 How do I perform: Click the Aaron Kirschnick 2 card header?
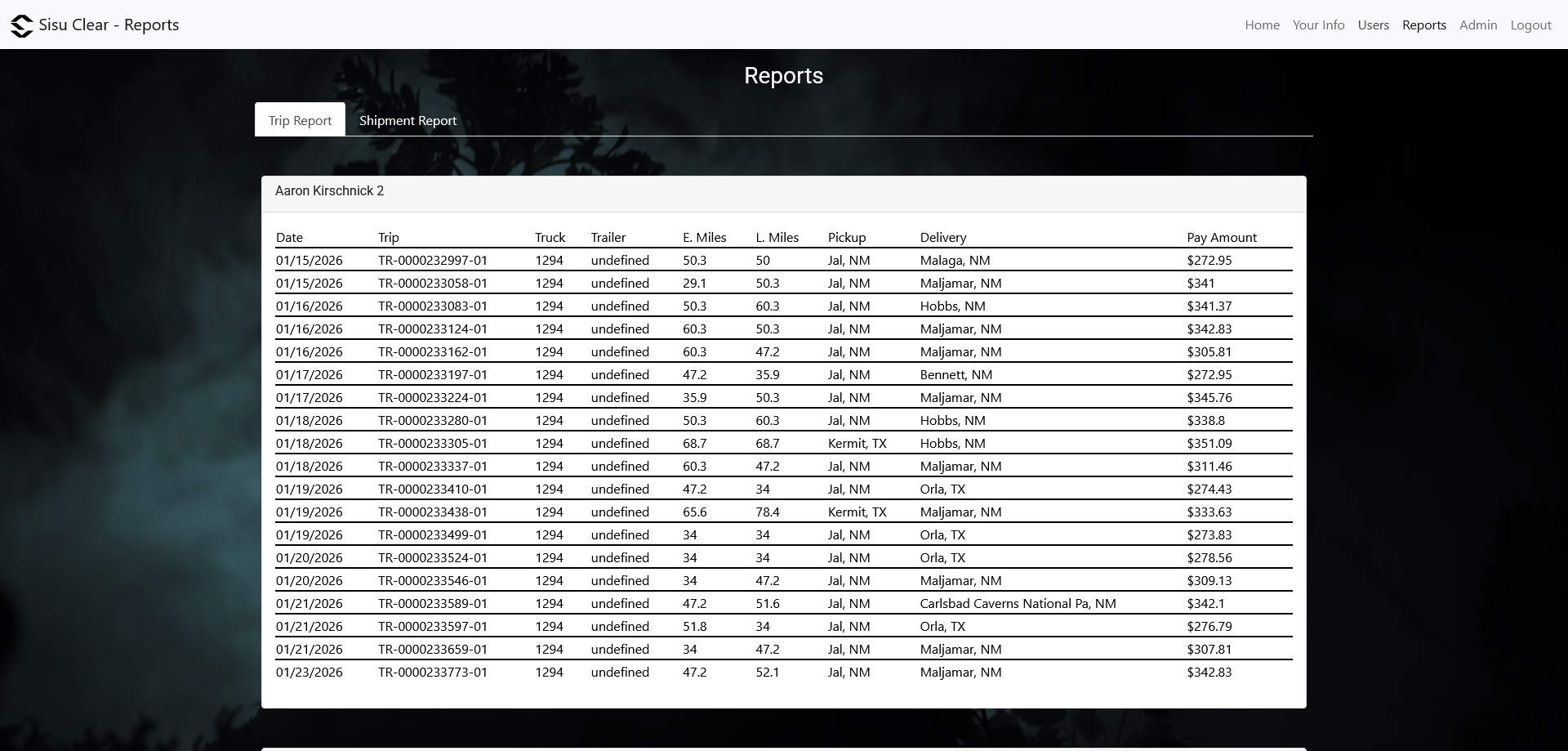(x=329, y=191)
